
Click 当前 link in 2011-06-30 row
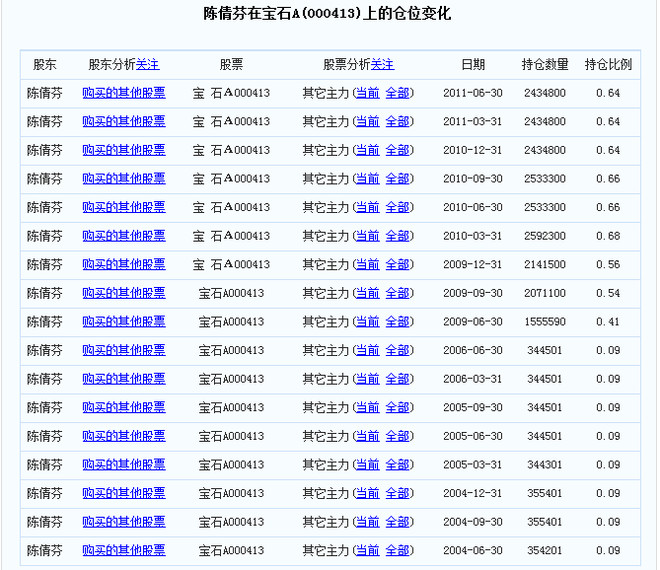[x=368, y=93]
